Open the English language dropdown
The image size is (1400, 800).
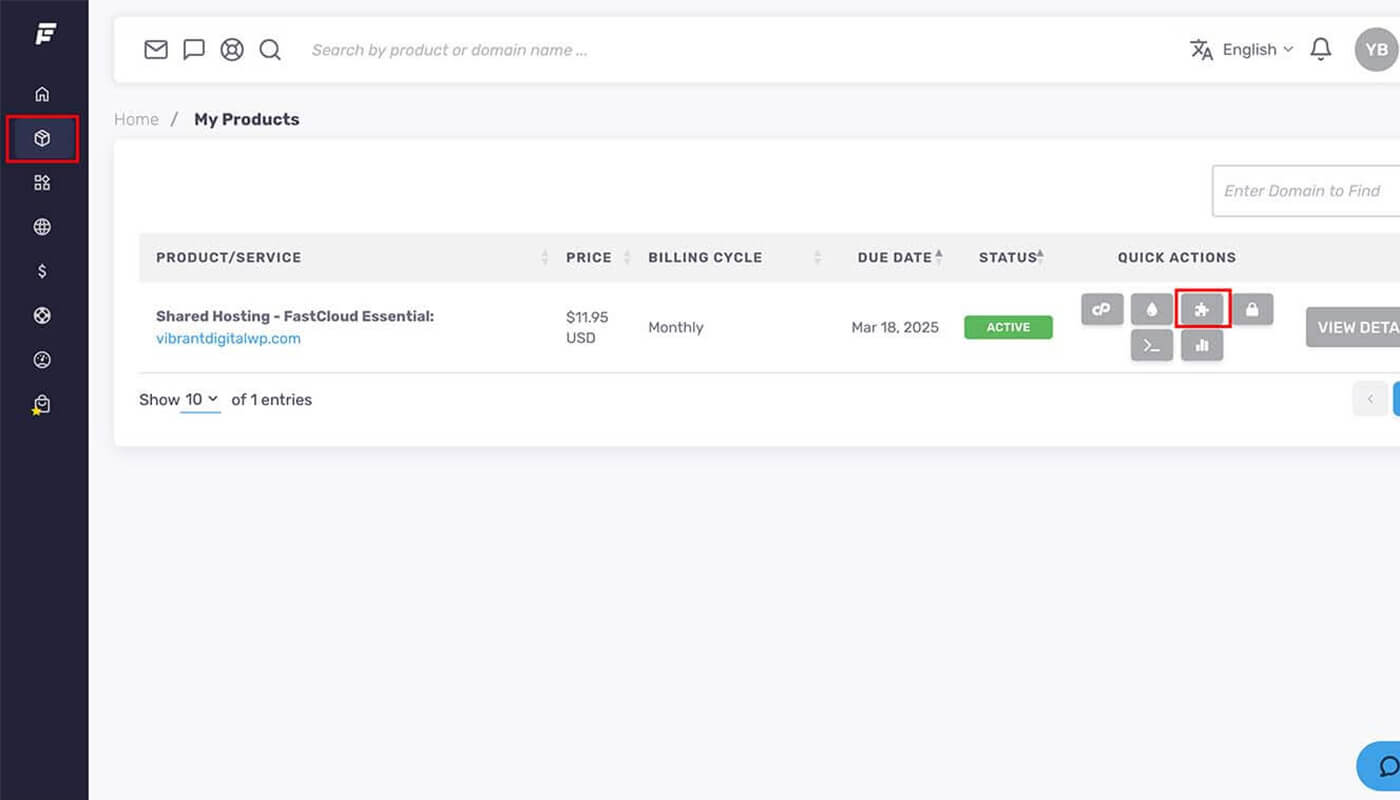[x=1241, y=49]
